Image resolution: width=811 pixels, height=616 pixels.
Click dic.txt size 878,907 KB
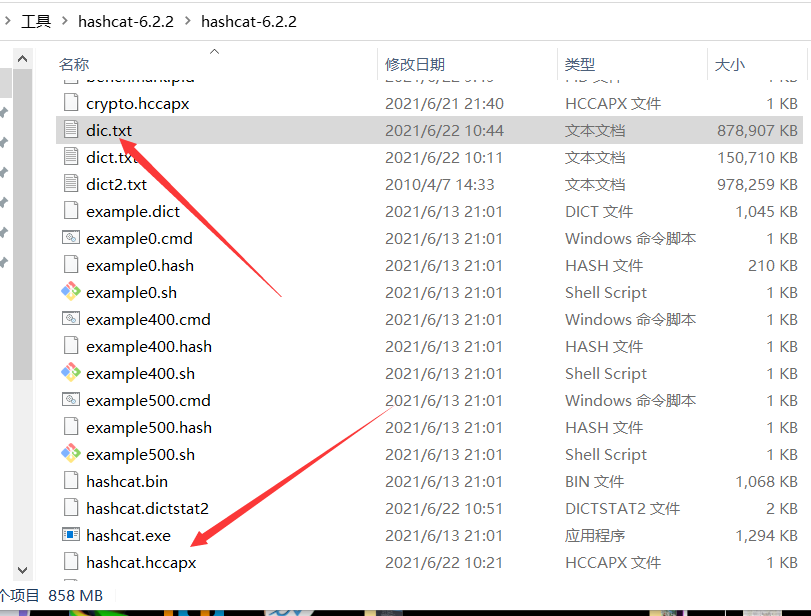757,130
